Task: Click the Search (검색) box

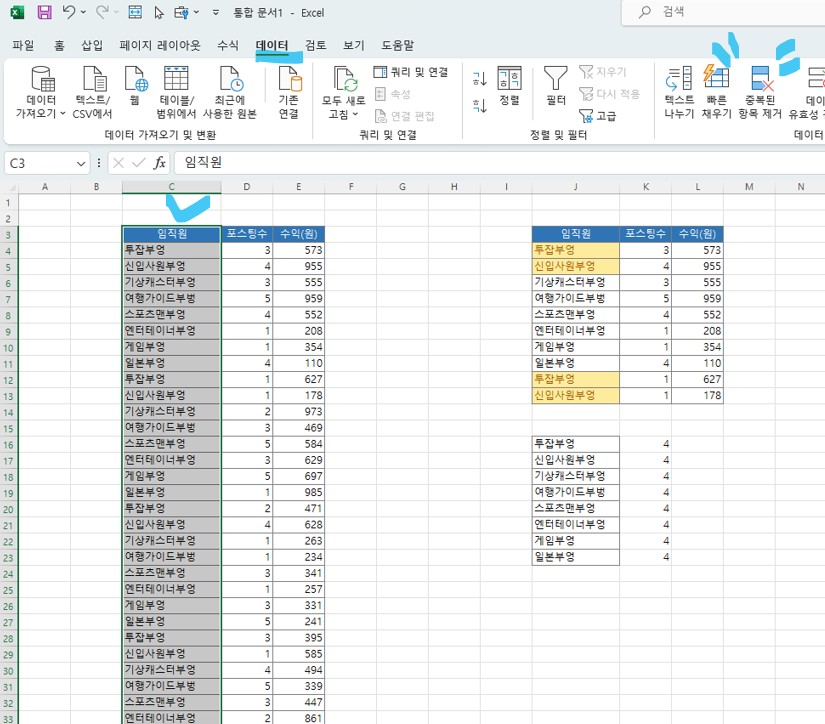Action: tap(724, 12)
